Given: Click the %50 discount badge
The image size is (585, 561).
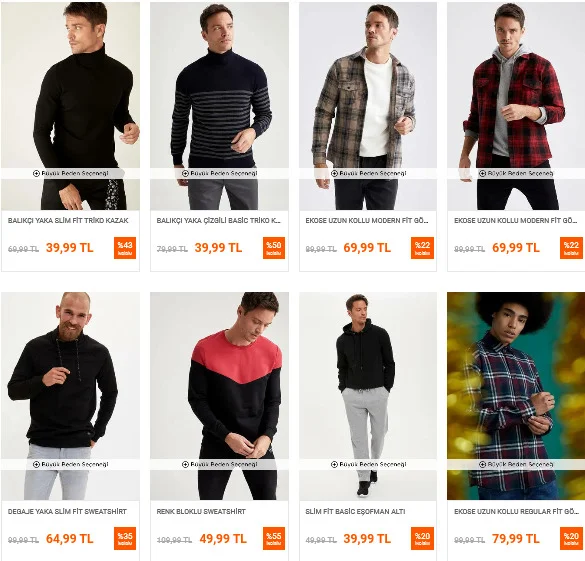Looking at the screenshot, I should tap(274, 248).
